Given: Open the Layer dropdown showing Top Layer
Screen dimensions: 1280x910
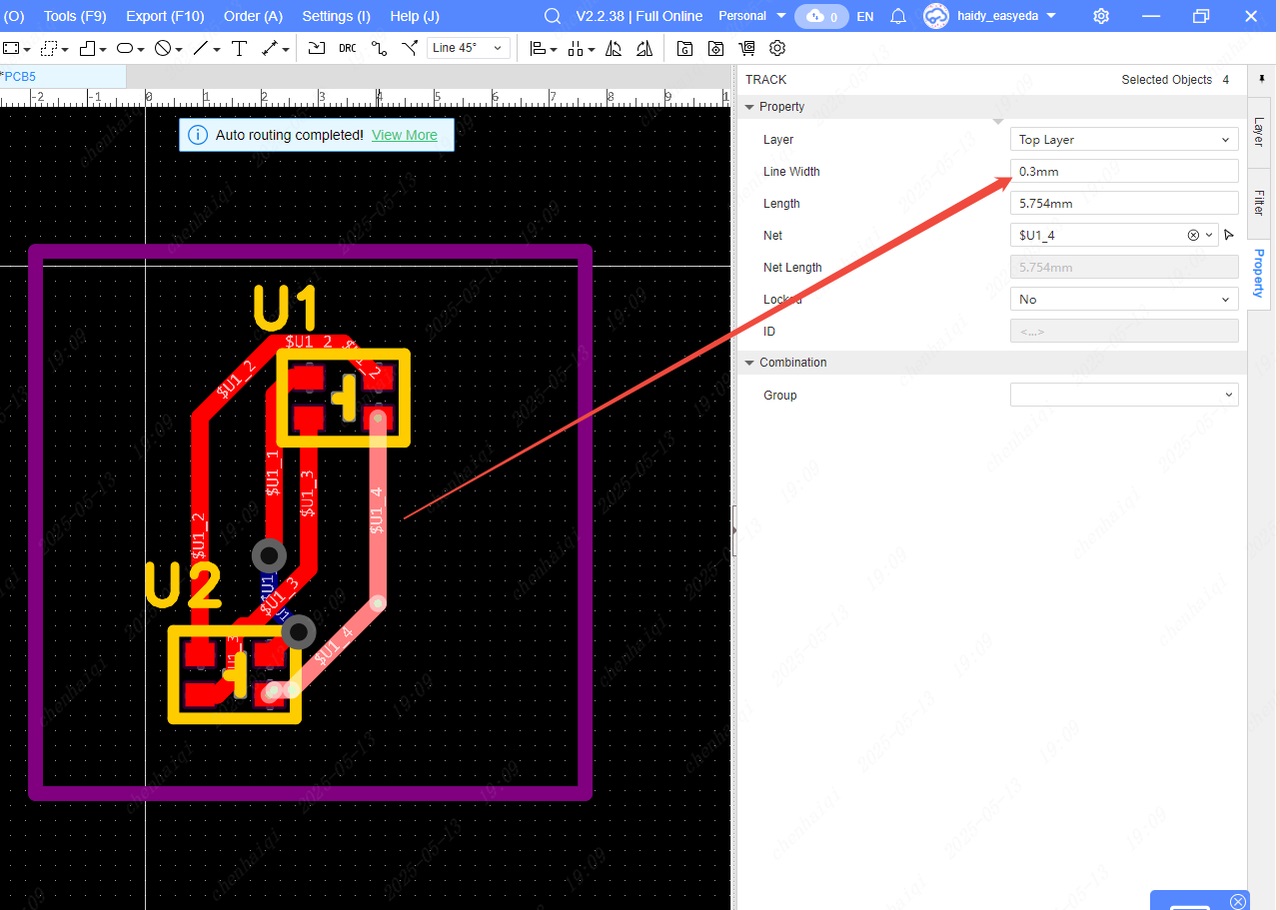Looking at the screenshot, I should tap(1124, 140).
